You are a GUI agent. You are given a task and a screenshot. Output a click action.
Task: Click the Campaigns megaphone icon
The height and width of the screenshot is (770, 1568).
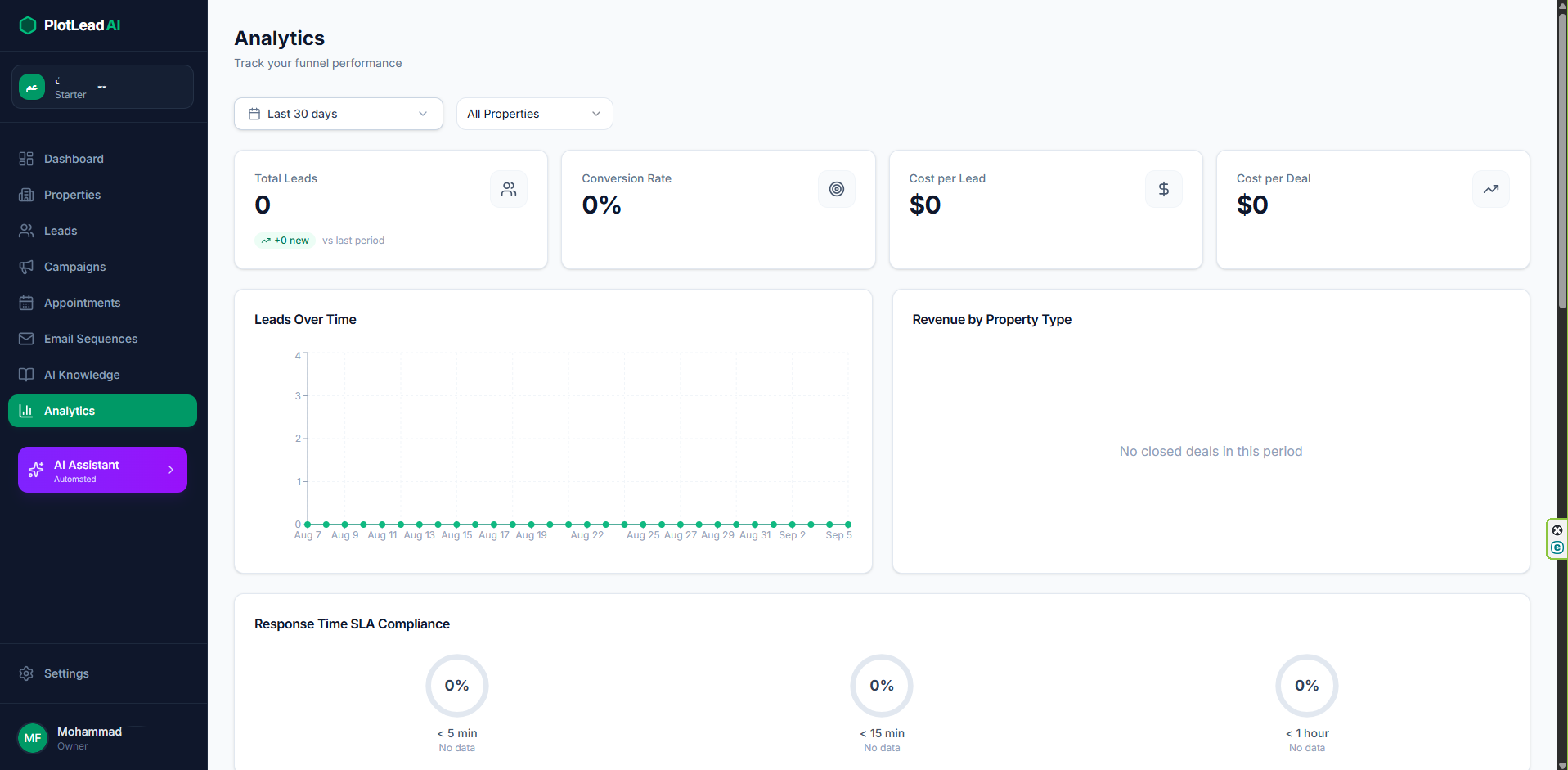pos(26,267)
